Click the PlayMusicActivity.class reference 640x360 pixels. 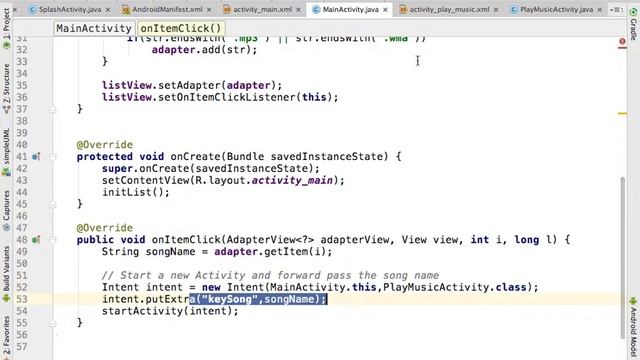[x=455, y=287]
